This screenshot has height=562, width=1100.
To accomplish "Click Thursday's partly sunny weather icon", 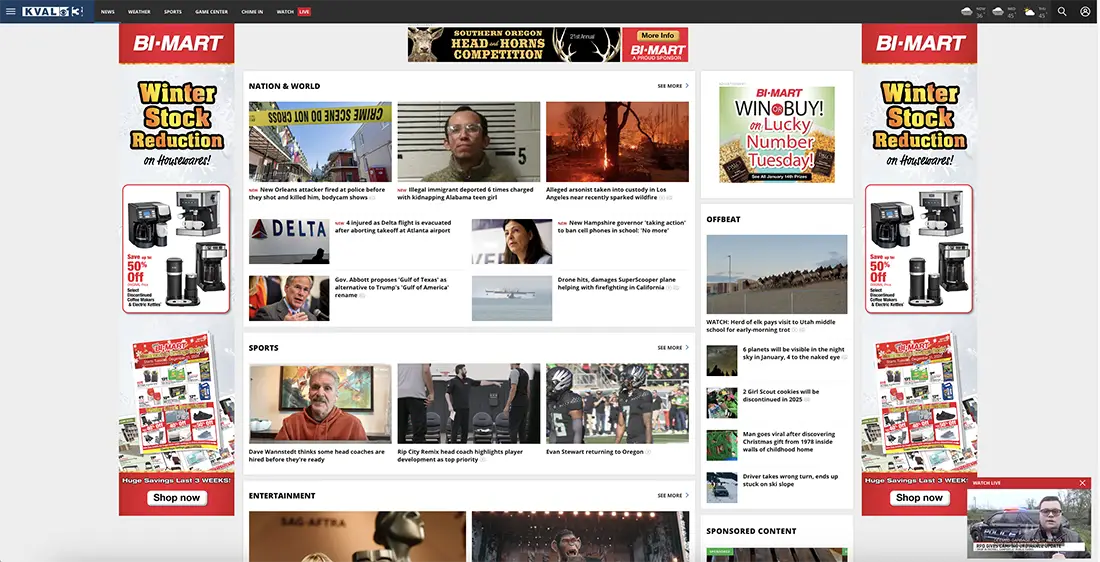I will (x=1029, y=11).
